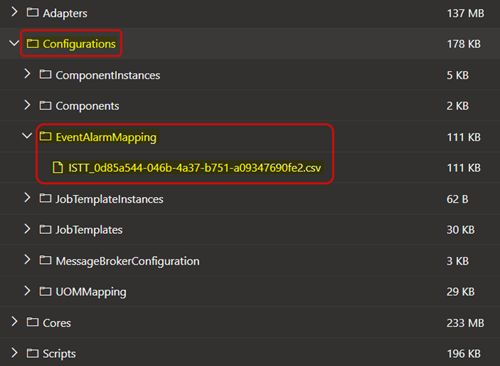Screen dimensions: 500x366
Task: Select the Configurations folder name
Action: pyautogui.click(x=79, y=44)
